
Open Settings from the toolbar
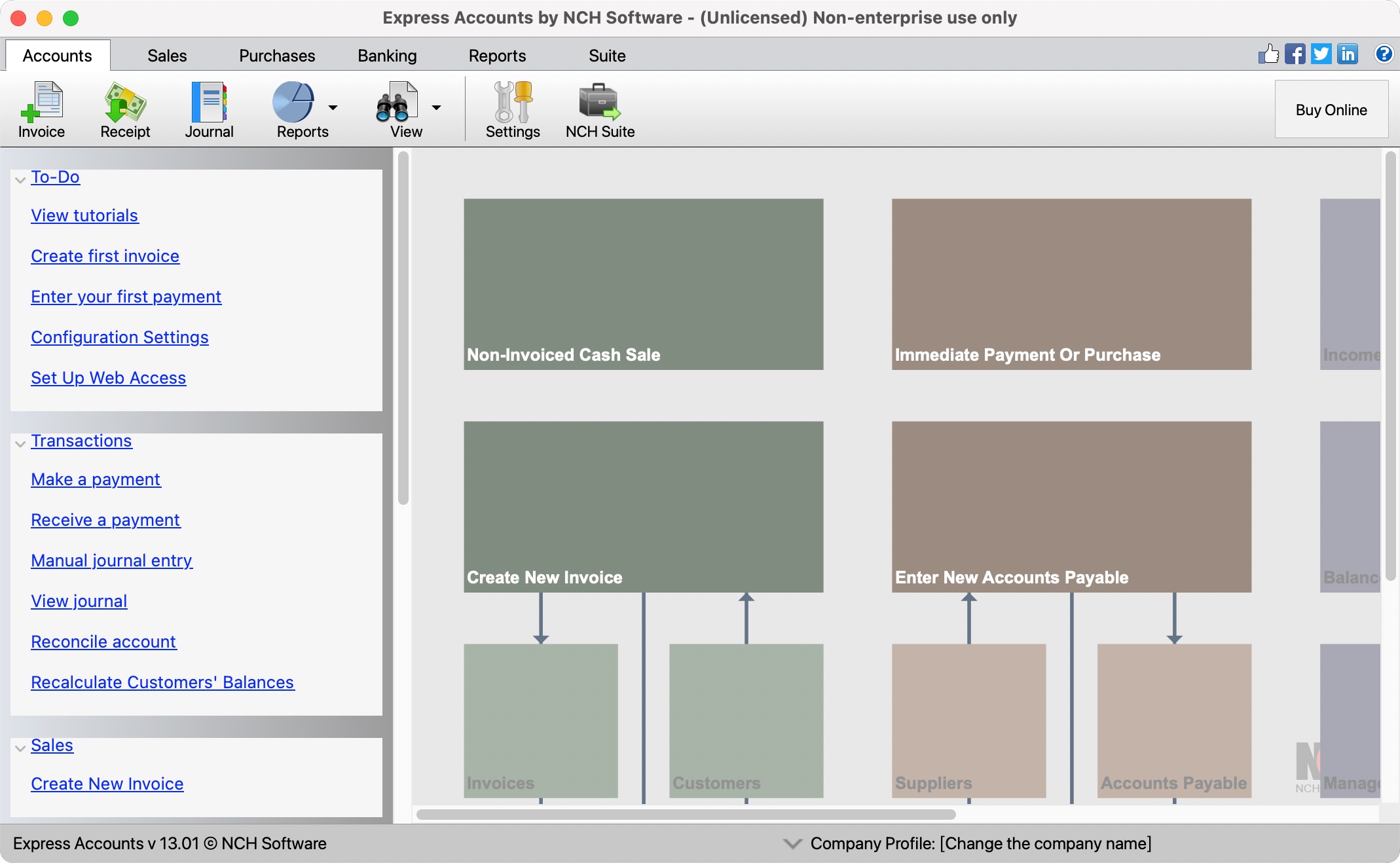[513, 109]
